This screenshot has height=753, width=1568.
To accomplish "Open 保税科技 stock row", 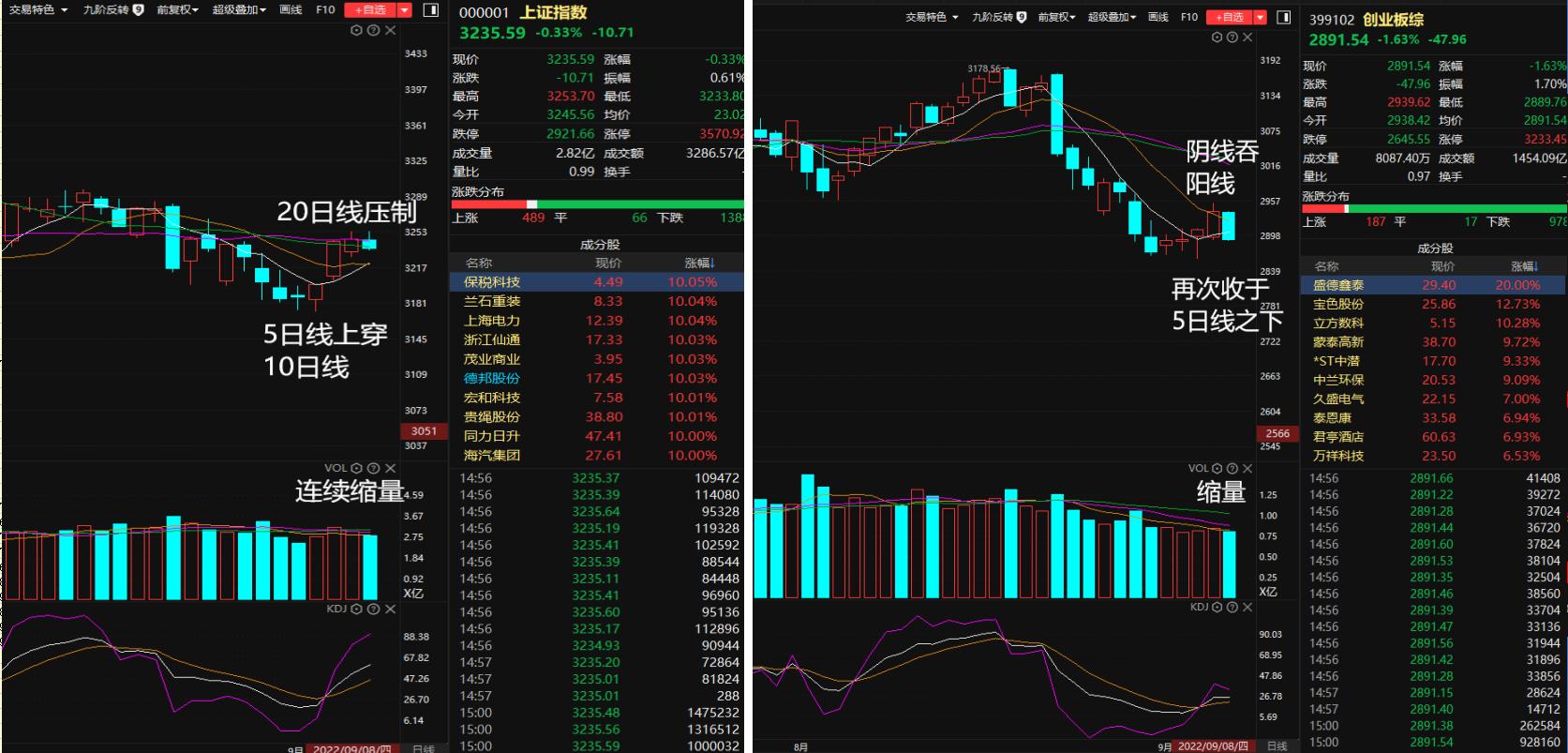I will click(x=597, y=282).
